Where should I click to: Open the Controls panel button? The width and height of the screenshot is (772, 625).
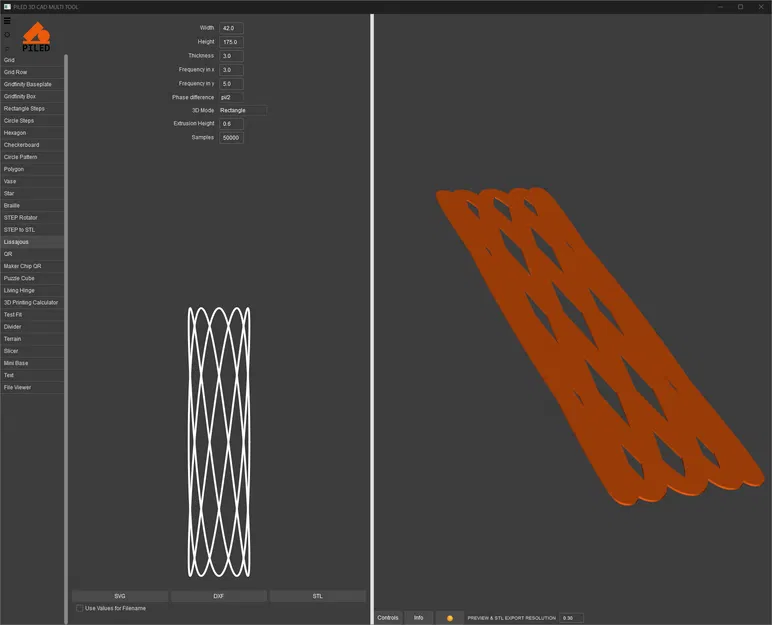(388, 618)
